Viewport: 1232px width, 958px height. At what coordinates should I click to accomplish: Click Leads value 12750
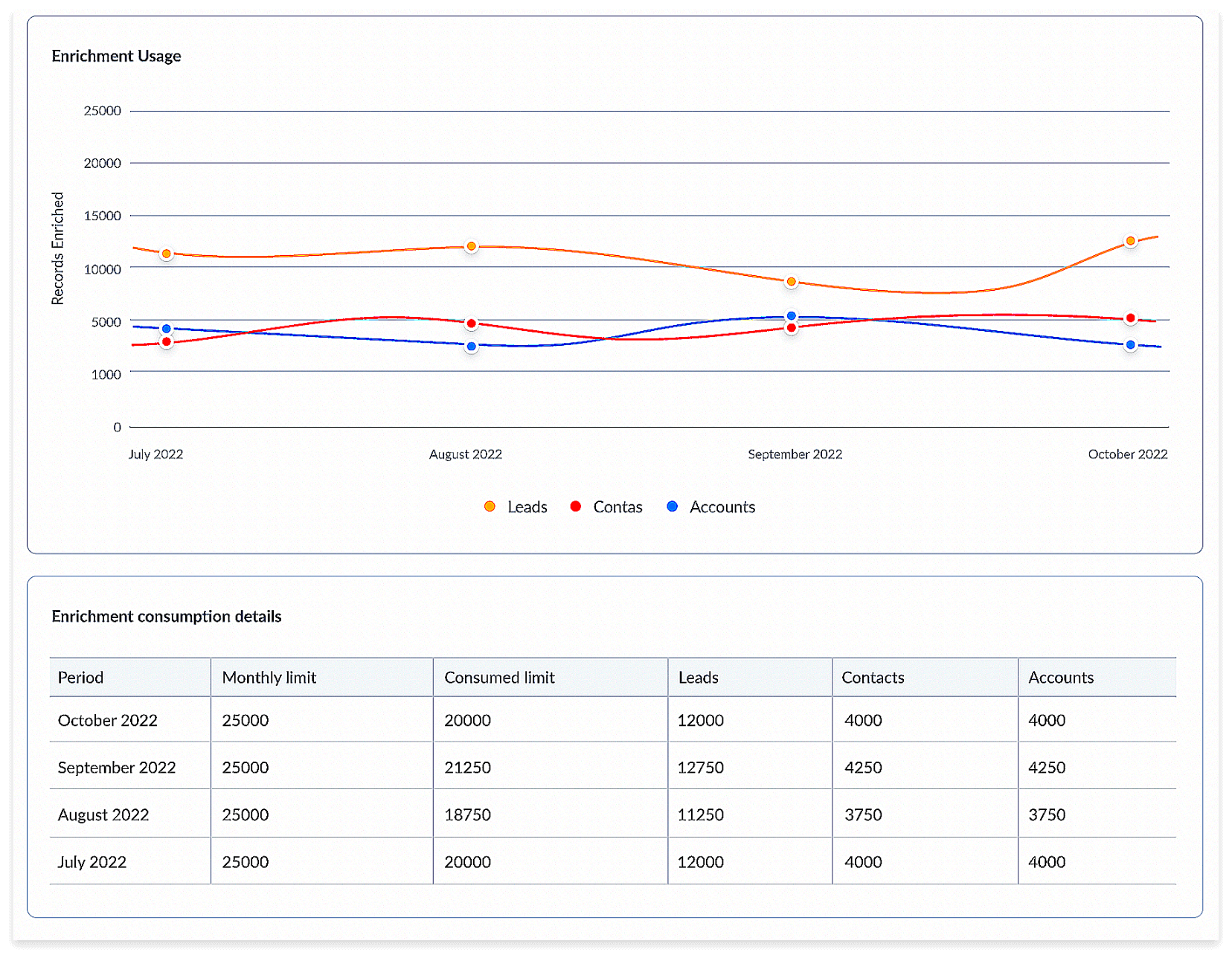[x=701, y=768]
